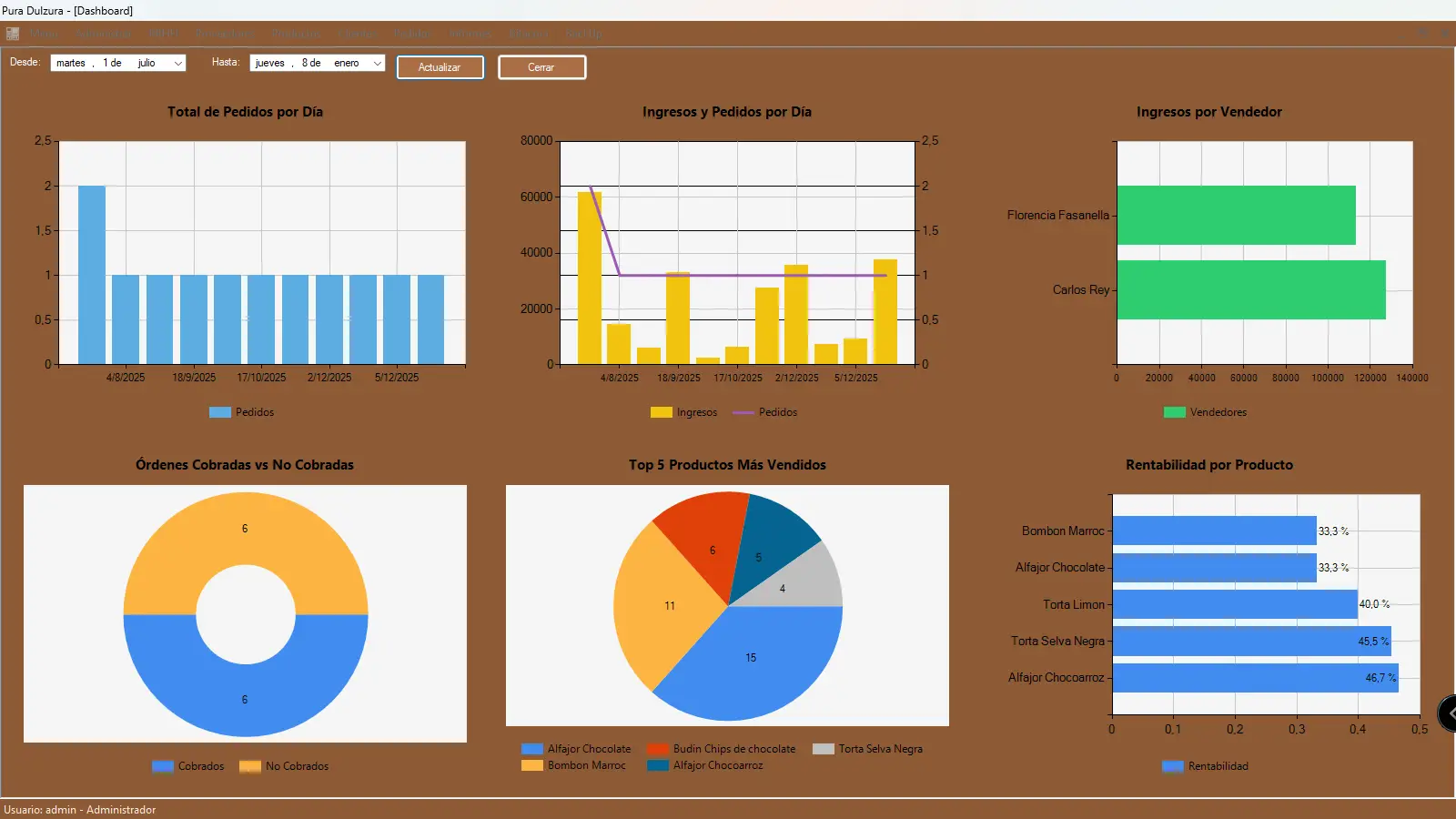The height and width of the screenshot is (819, 1456).
Task: Click the green Vendedores legend icon
Action: (x=1174, y=412)
